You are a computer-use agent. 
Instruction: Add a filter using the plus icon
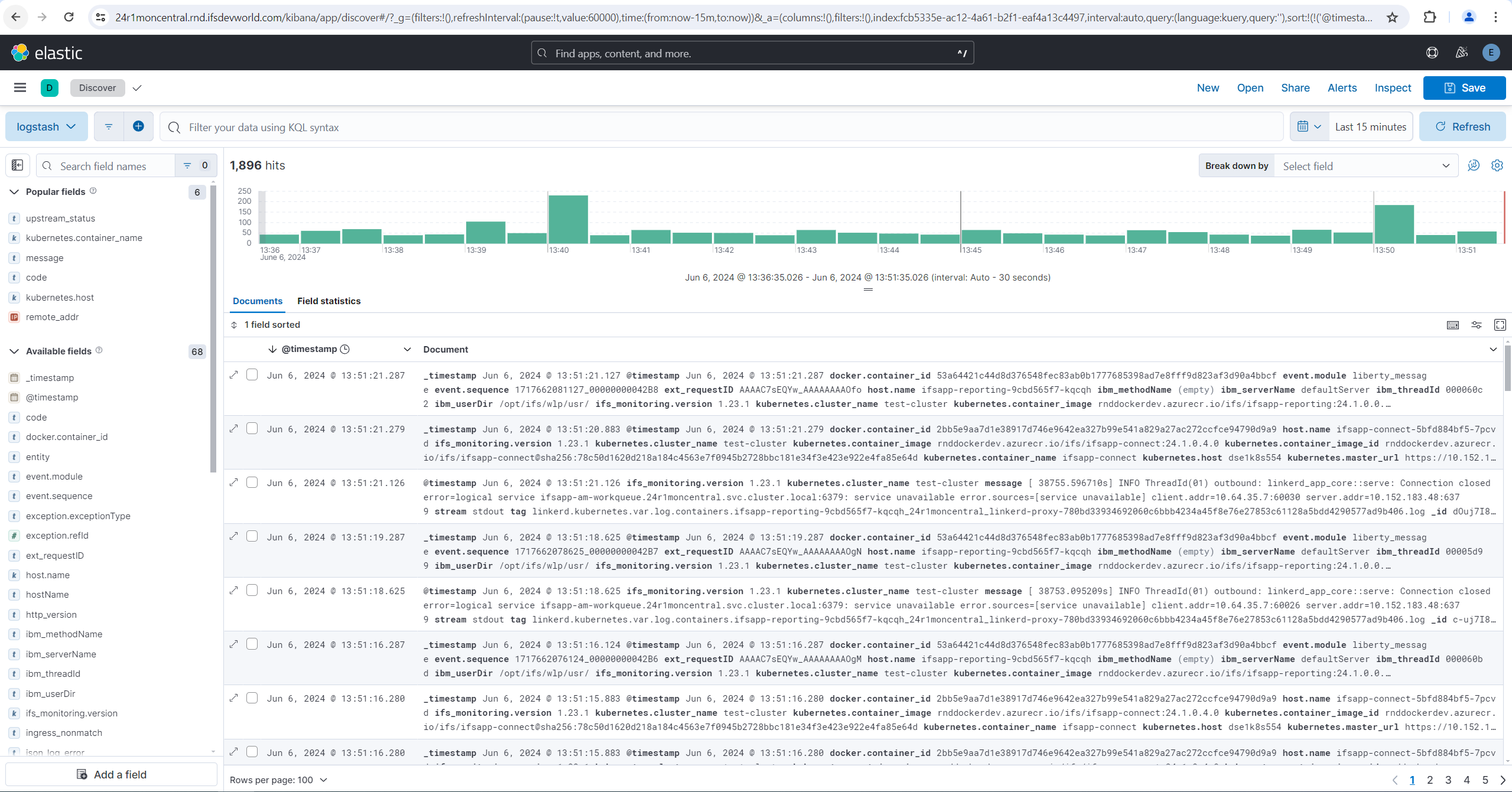[x=138, y=126]
